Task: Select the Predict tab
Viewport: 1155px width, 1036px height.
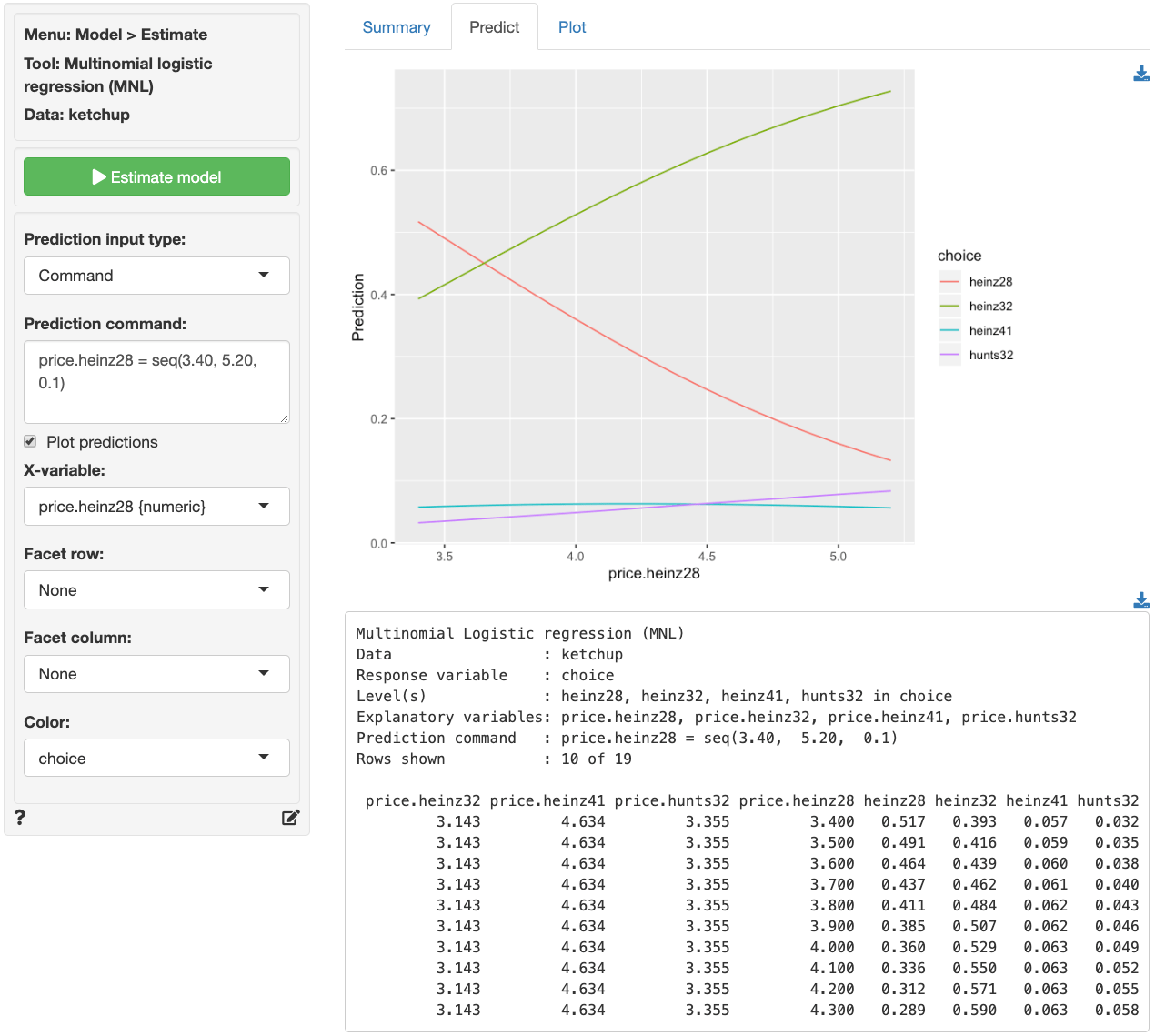Action: (494, 26)
